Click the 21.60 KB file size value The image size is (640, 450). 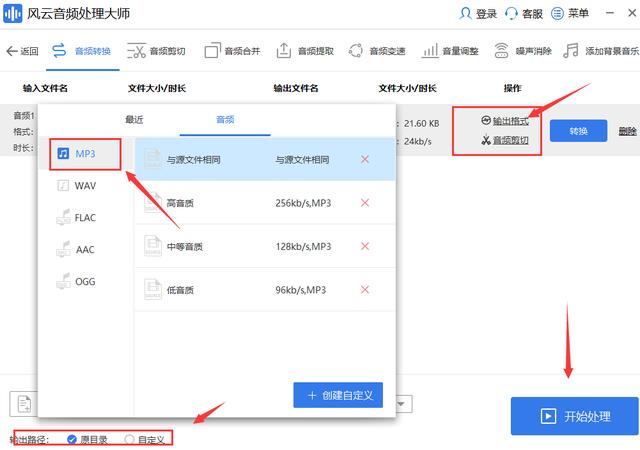coord(422,123)
